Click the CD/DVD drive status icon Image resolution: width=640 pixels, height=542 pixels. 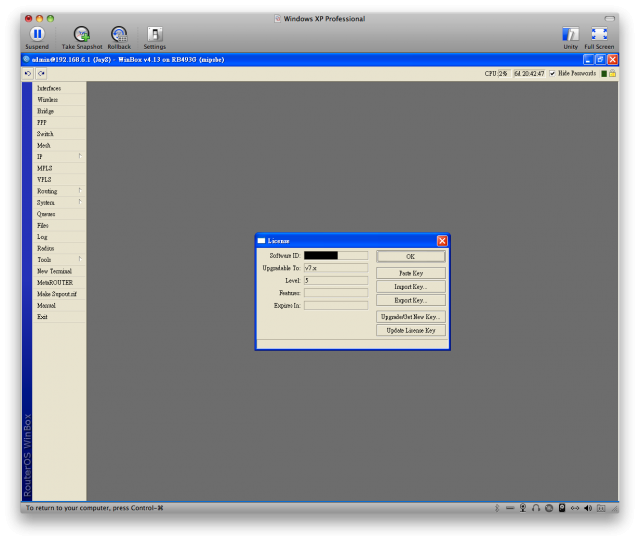point(549,508)
